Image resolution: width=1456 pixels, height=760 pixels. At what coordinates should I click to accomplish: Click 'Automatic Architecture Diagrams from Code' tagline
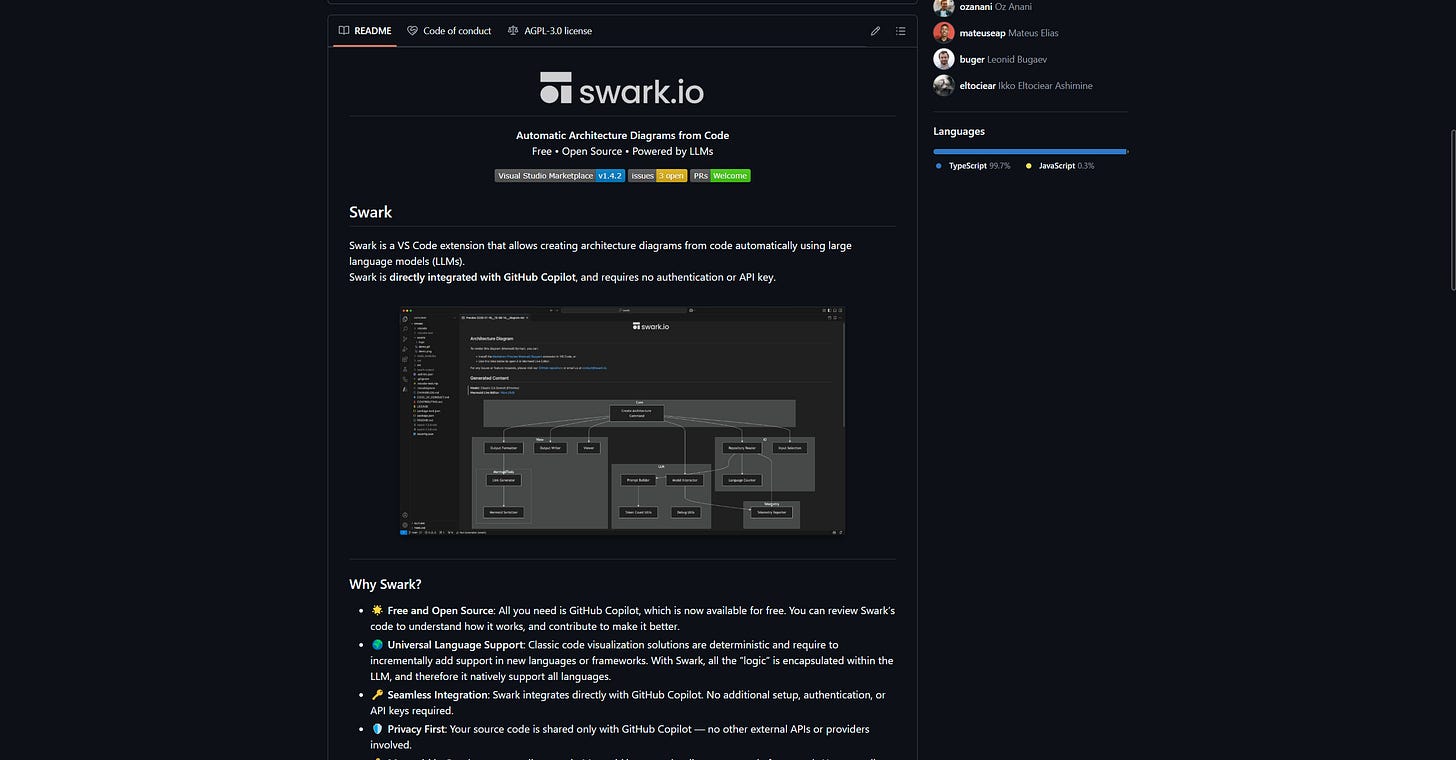(x=622, y=135)
